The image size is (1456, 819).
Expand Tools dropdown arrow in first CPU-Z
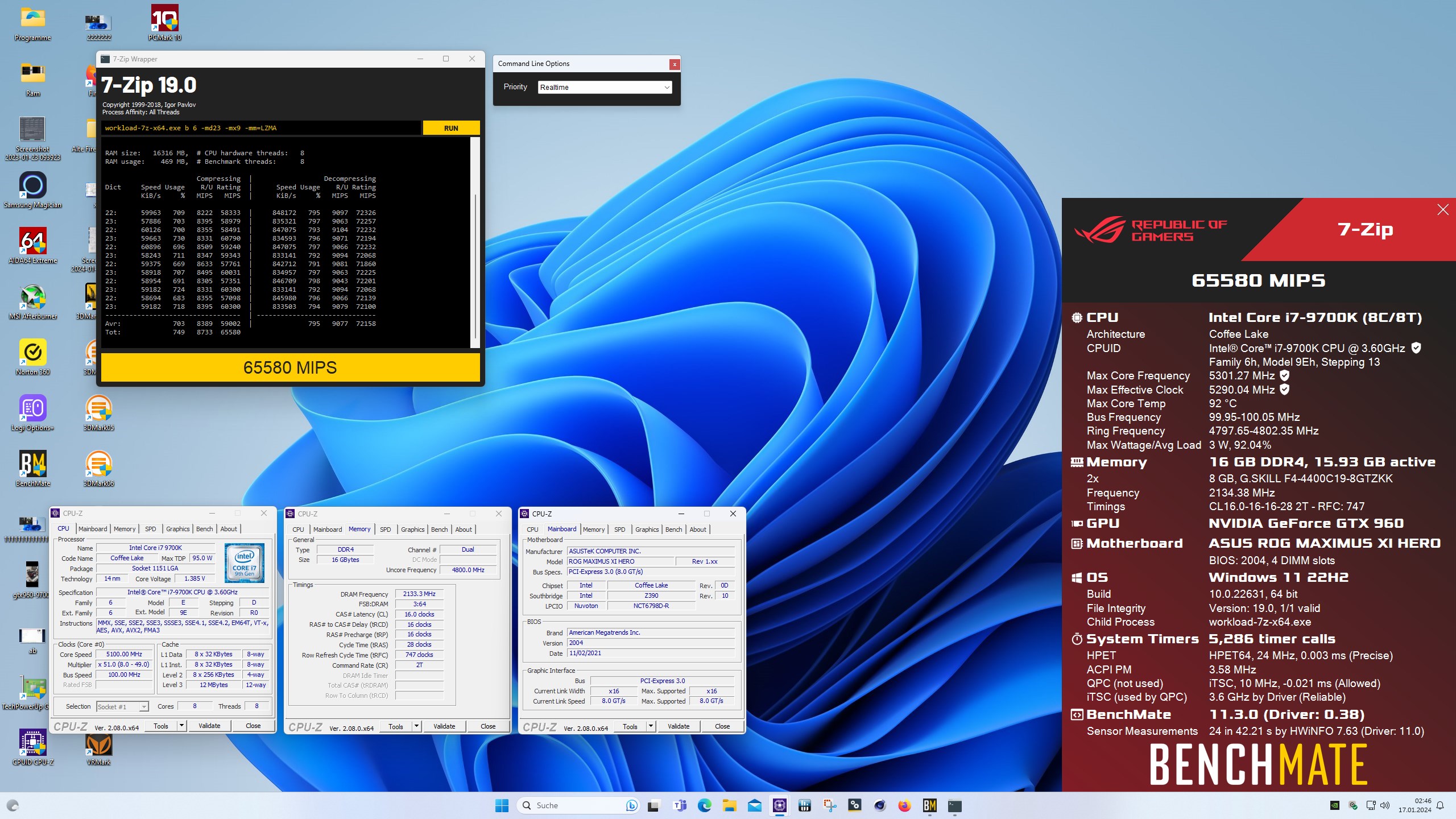click(x=181, y=726)
